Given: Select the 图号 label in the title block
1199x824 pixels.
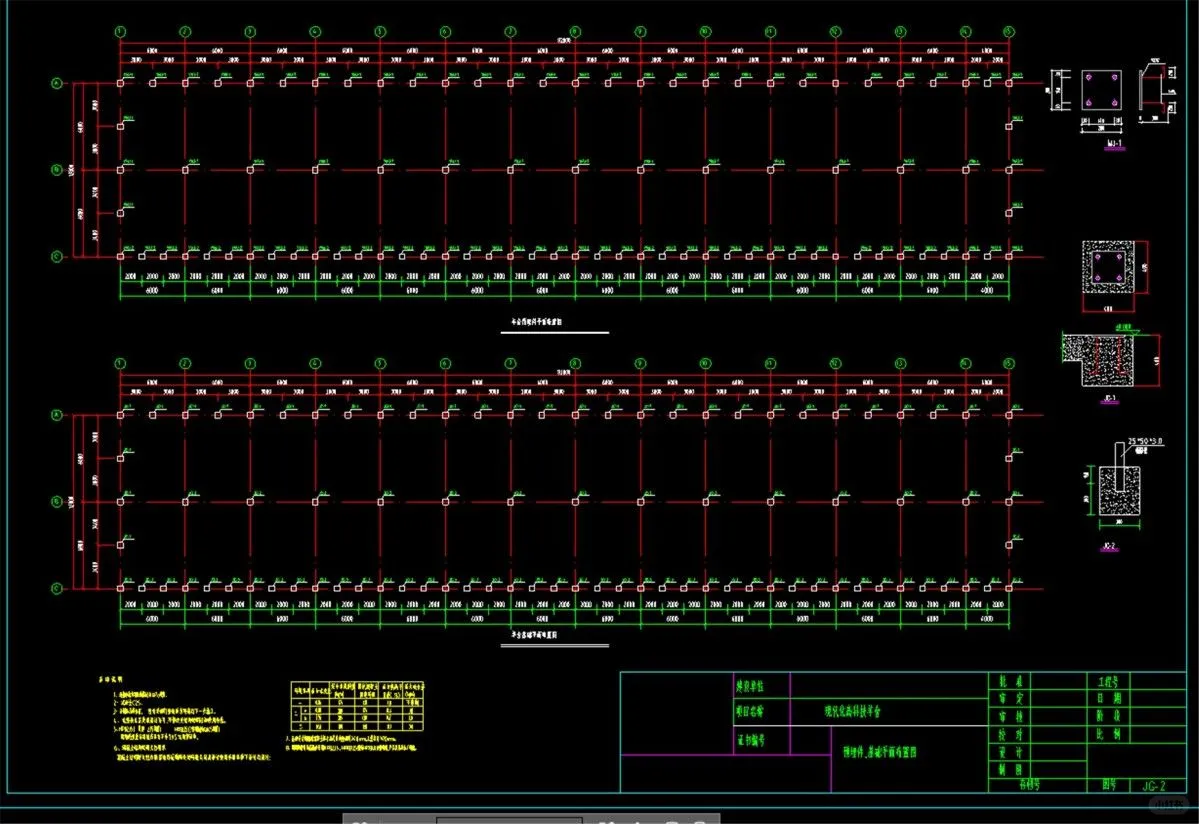Looking at the screenshot, I should tap(1109, 785).
